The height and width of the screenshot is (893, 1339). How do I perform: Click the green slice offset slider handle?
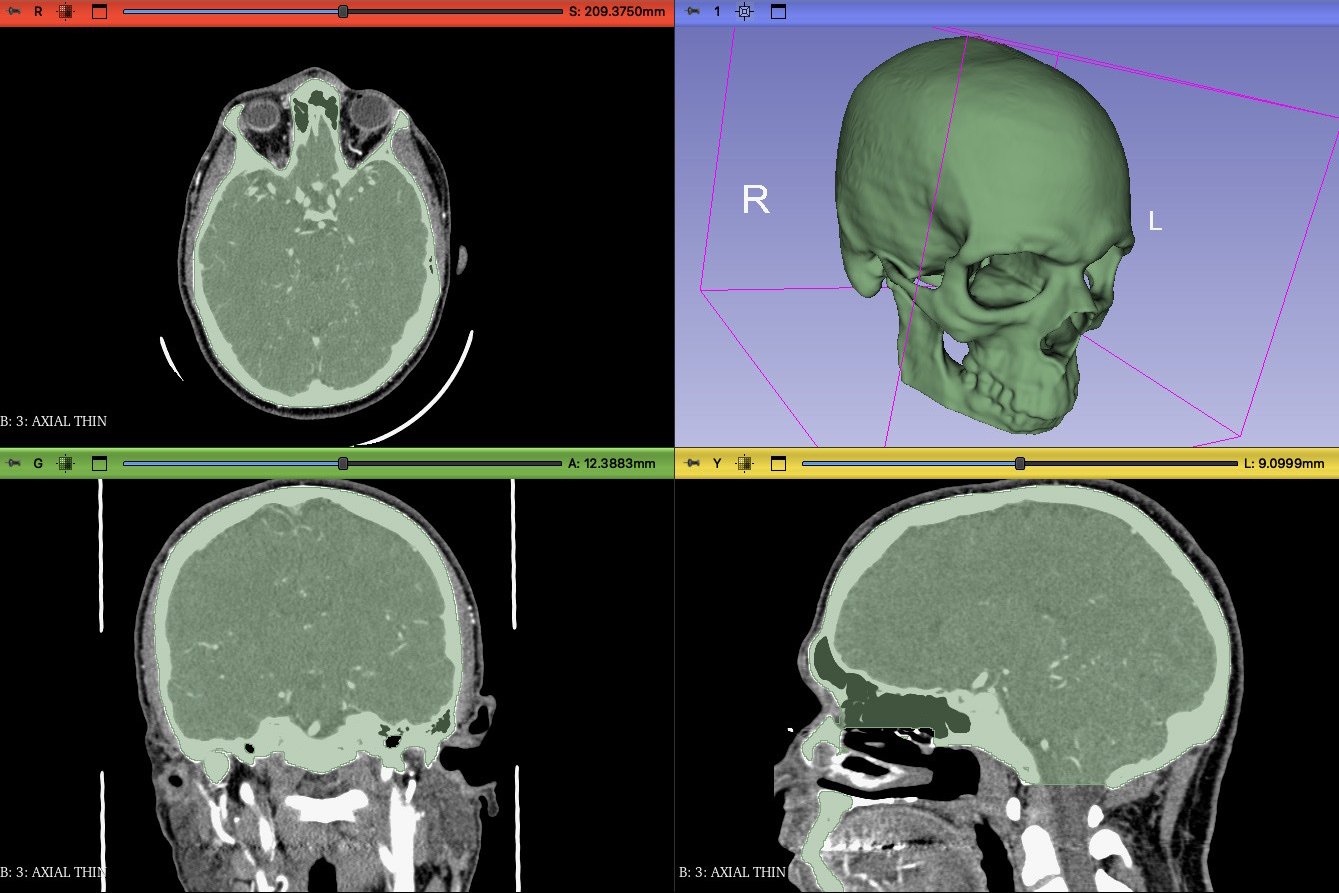tap(343, 463)
